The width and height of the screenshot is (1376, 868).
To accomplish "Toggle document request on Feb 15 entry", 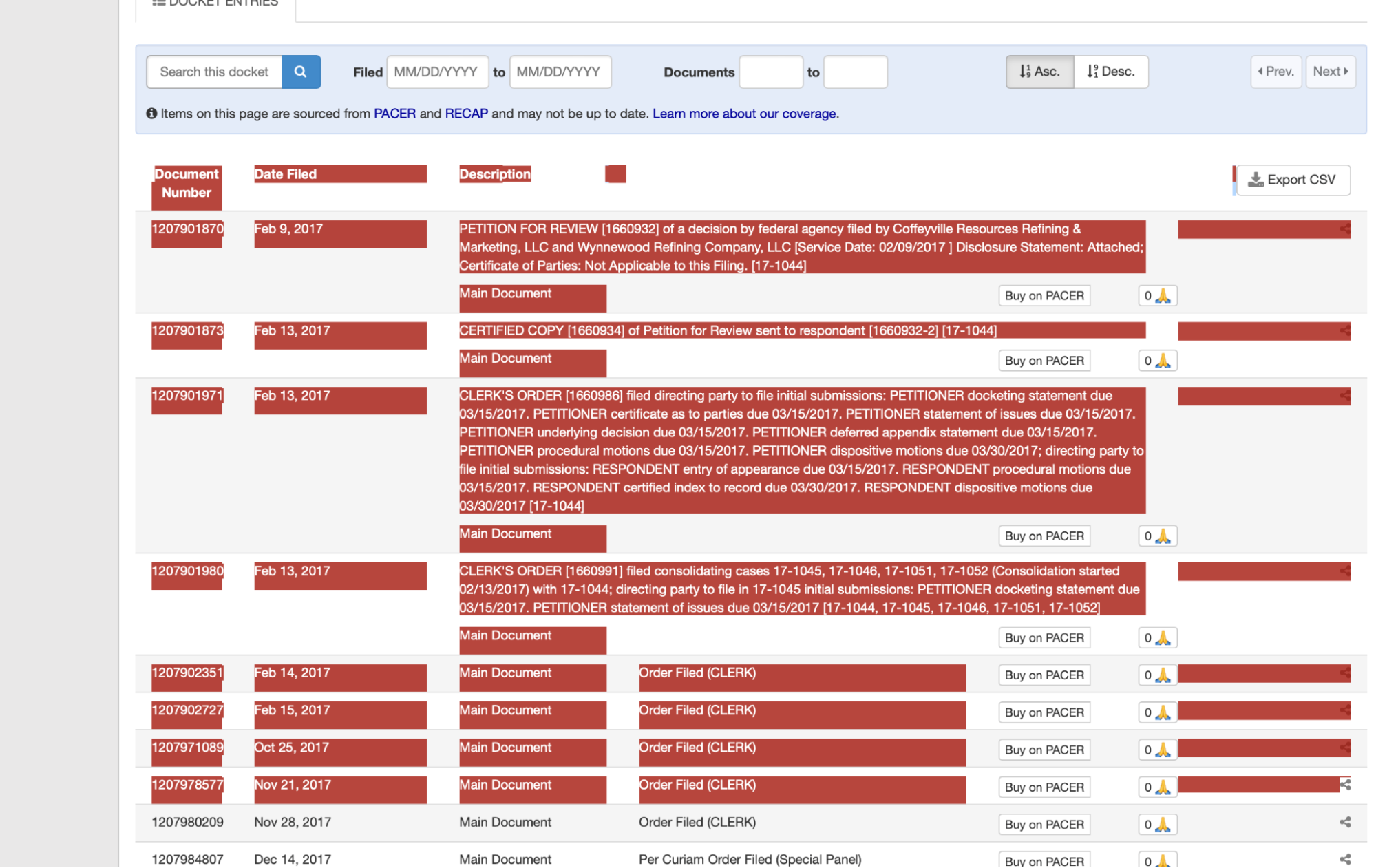I will (x=1157, y=712).
